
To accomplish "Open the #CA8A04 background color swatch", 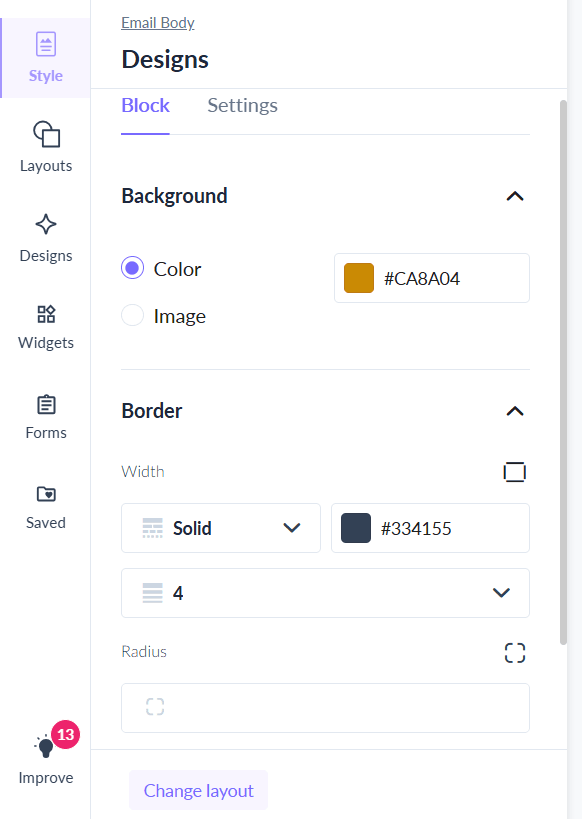I will coord(358,278).
